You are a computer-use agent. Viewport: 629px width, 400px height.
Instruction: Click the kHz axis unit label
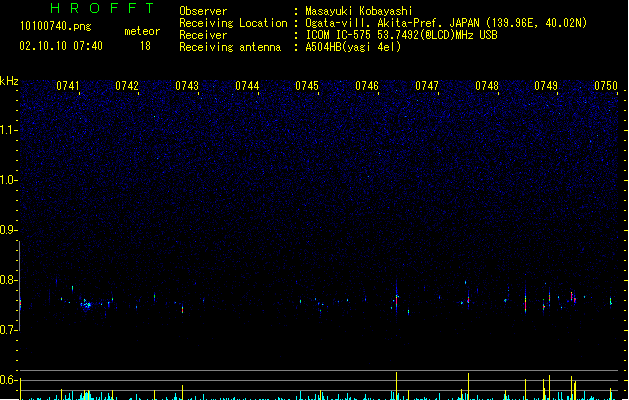[9, 81]
